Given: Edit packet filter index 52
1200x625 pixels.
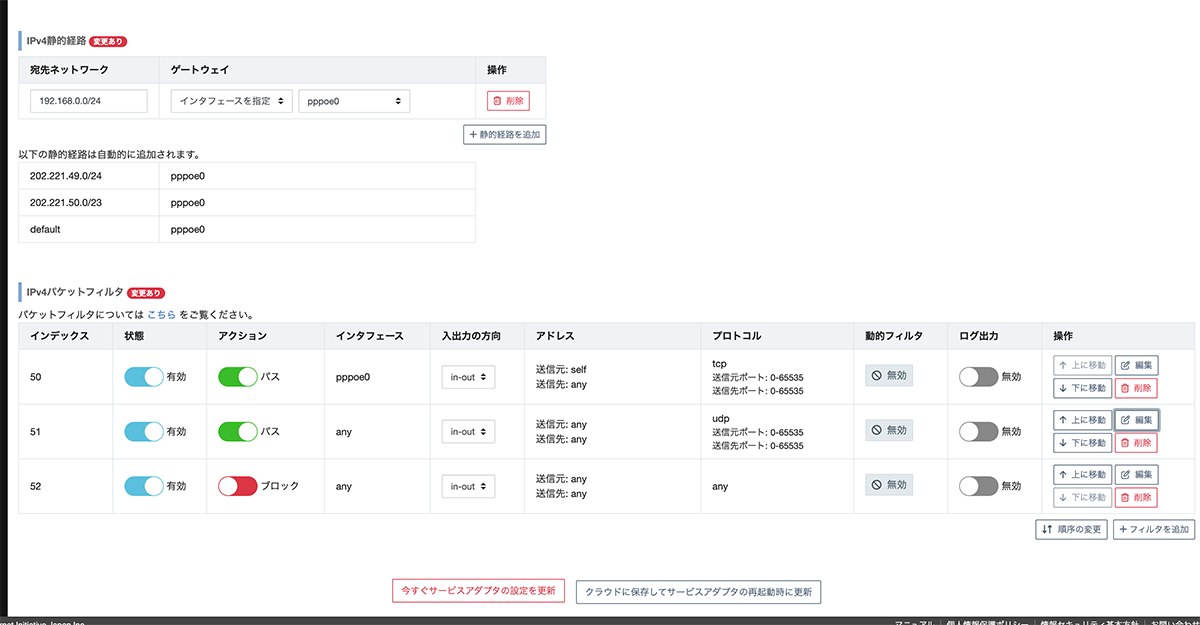Looking at the screenshot, I should [x=1136, y=474].
